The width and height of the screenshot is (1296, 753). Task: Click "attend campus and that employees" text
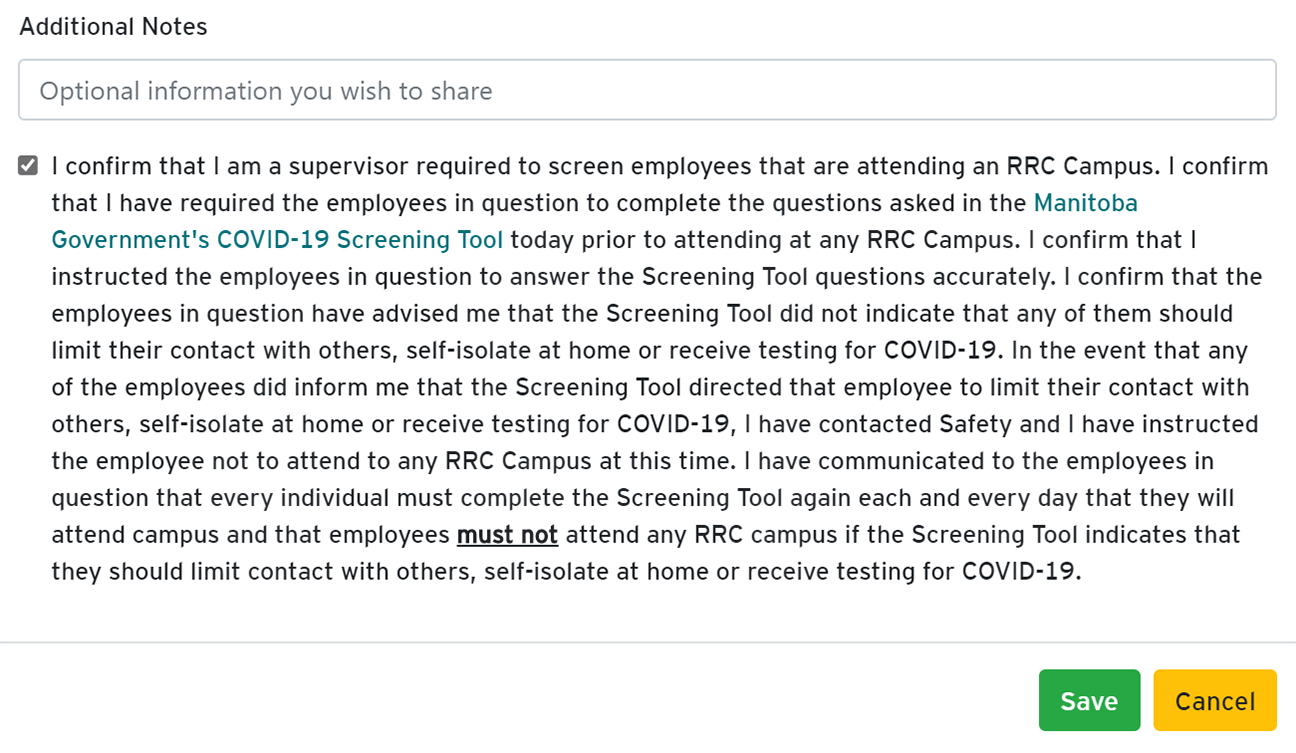tap(250, 535)
